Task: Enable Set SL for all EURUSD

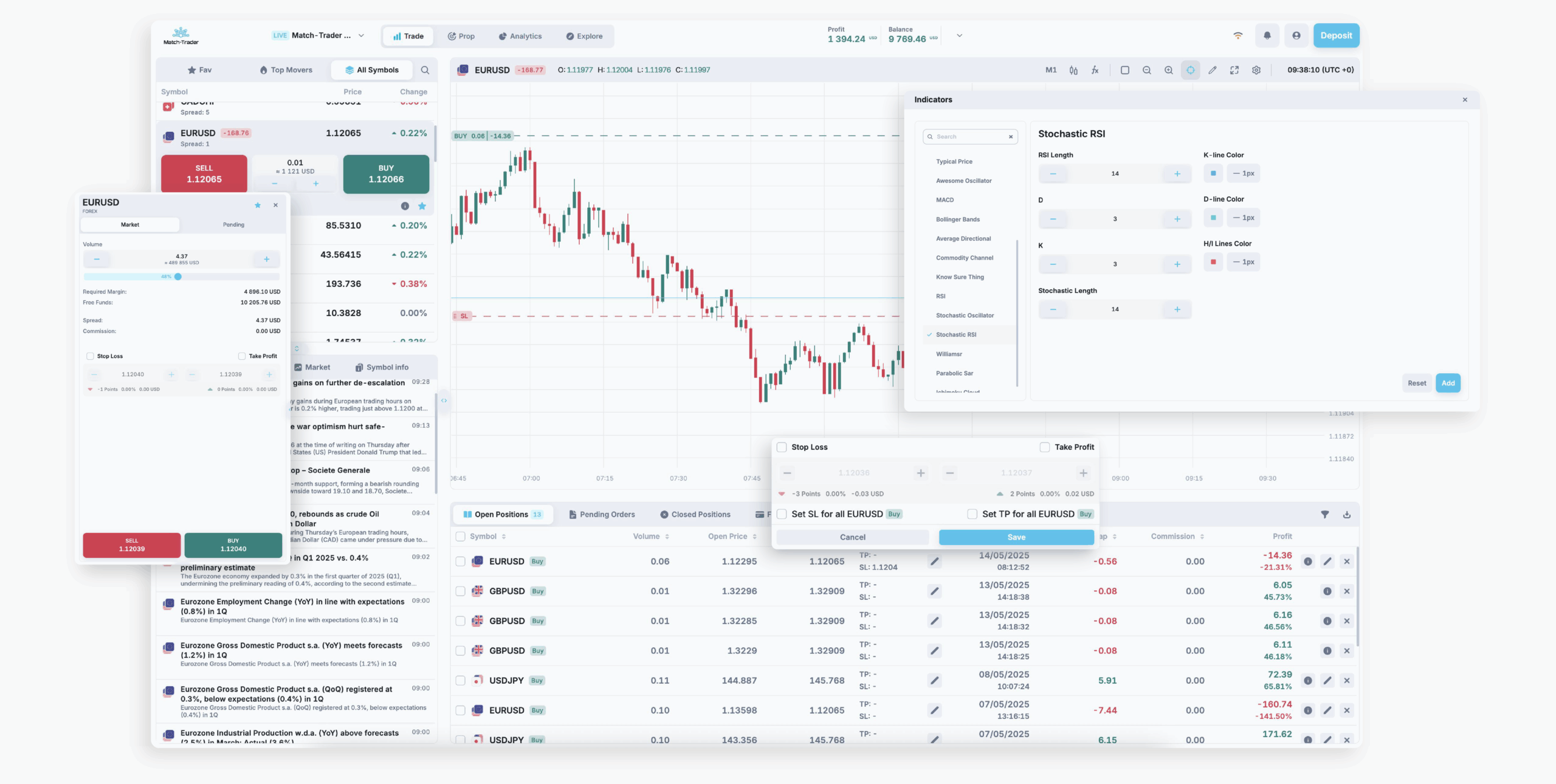Action: 782,514
